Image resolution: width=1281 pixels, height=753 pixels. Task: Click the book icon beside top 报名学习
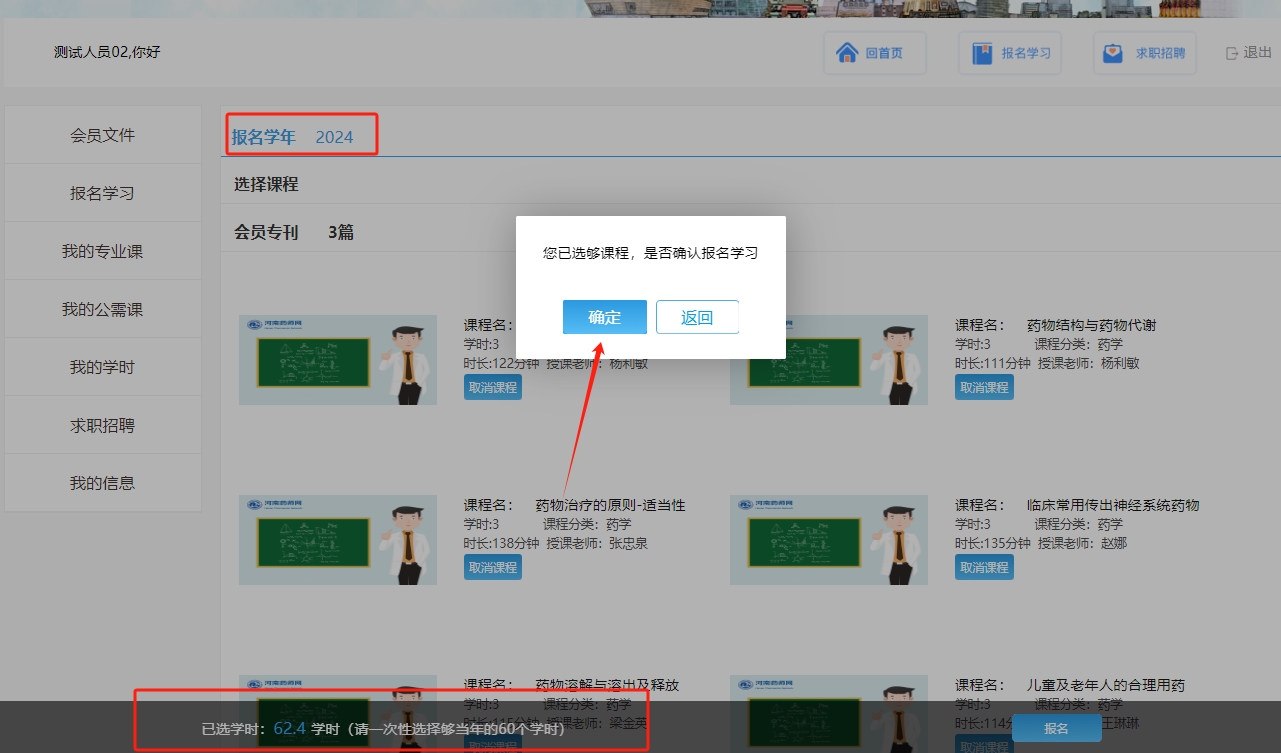pos(981,53)
